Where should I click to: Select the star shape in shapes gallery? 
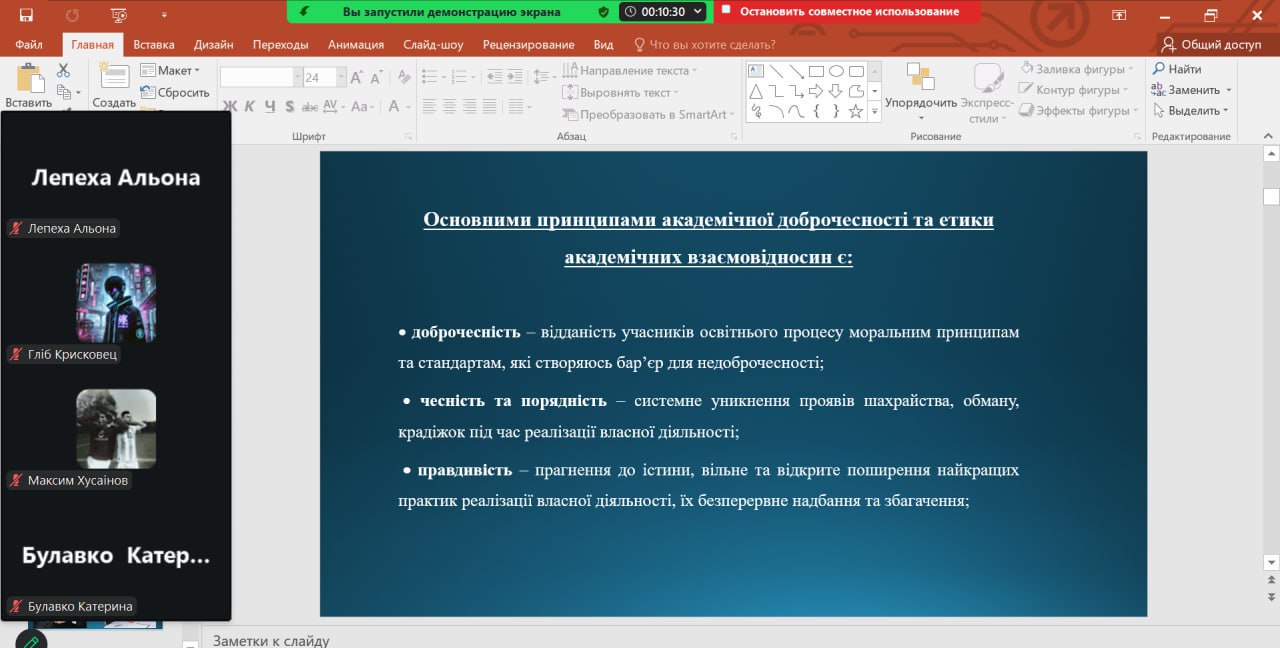(855, 111)
